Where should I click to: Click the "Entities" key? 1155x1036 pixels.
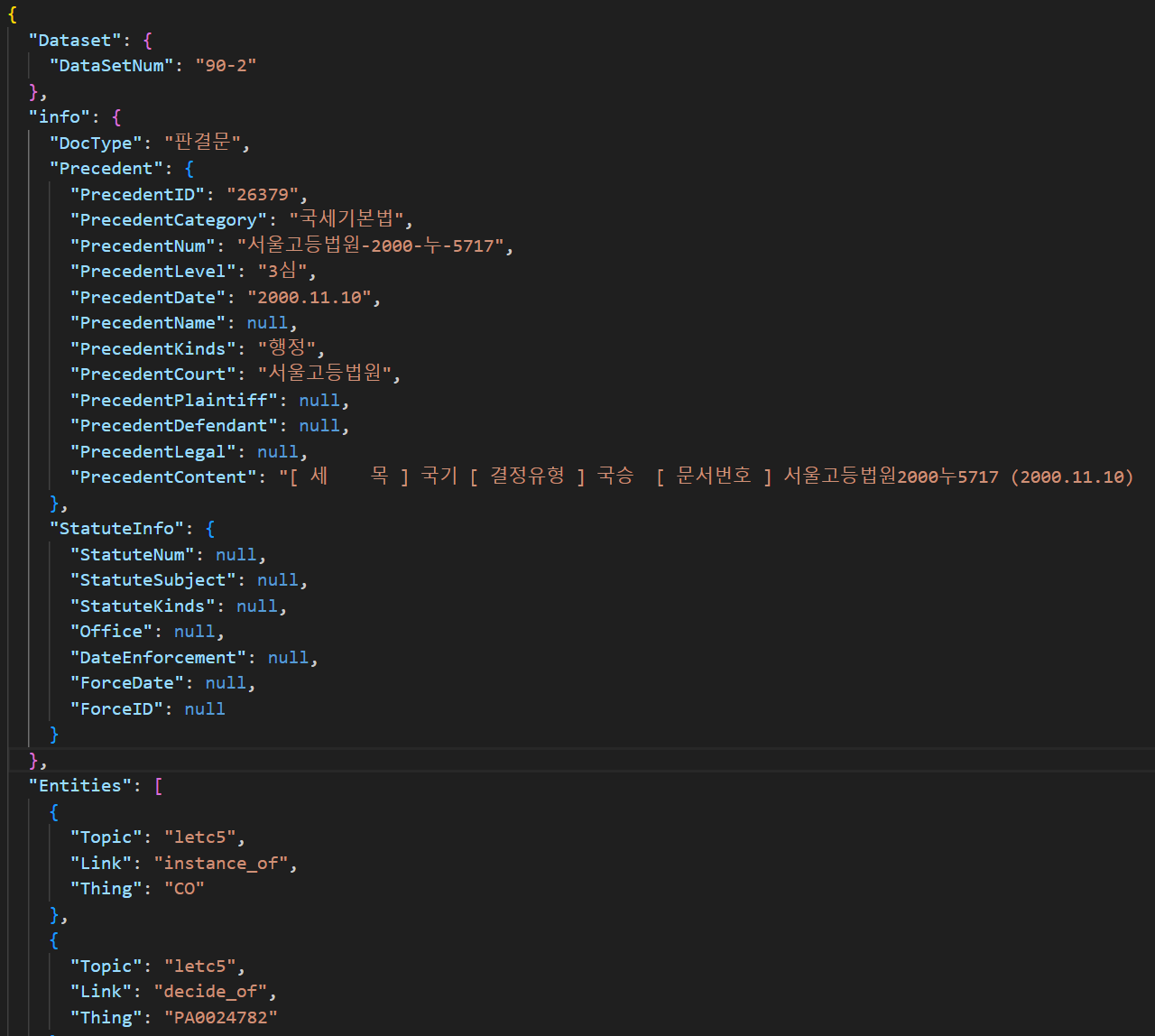coord(80,786)
